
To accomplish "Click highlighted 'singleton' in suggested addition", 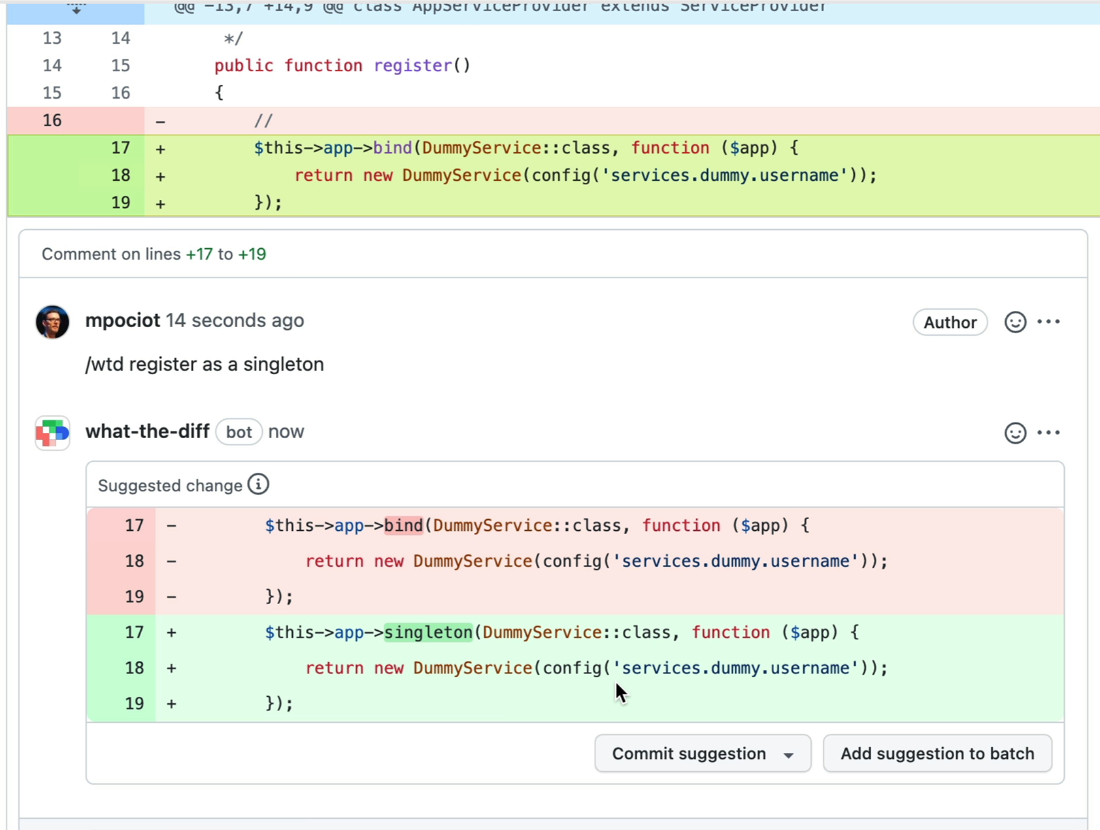I will [x=428, y=632].
